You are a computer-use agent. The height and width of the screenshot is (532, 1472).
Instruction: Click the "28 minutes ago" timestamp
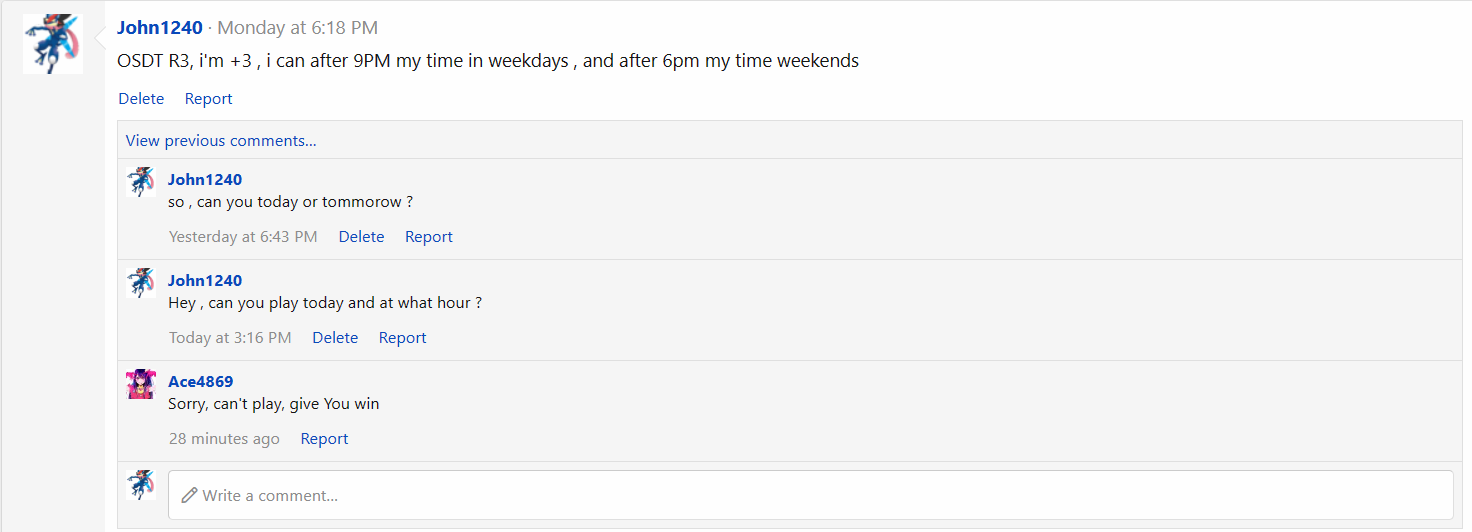coord(224,439)
